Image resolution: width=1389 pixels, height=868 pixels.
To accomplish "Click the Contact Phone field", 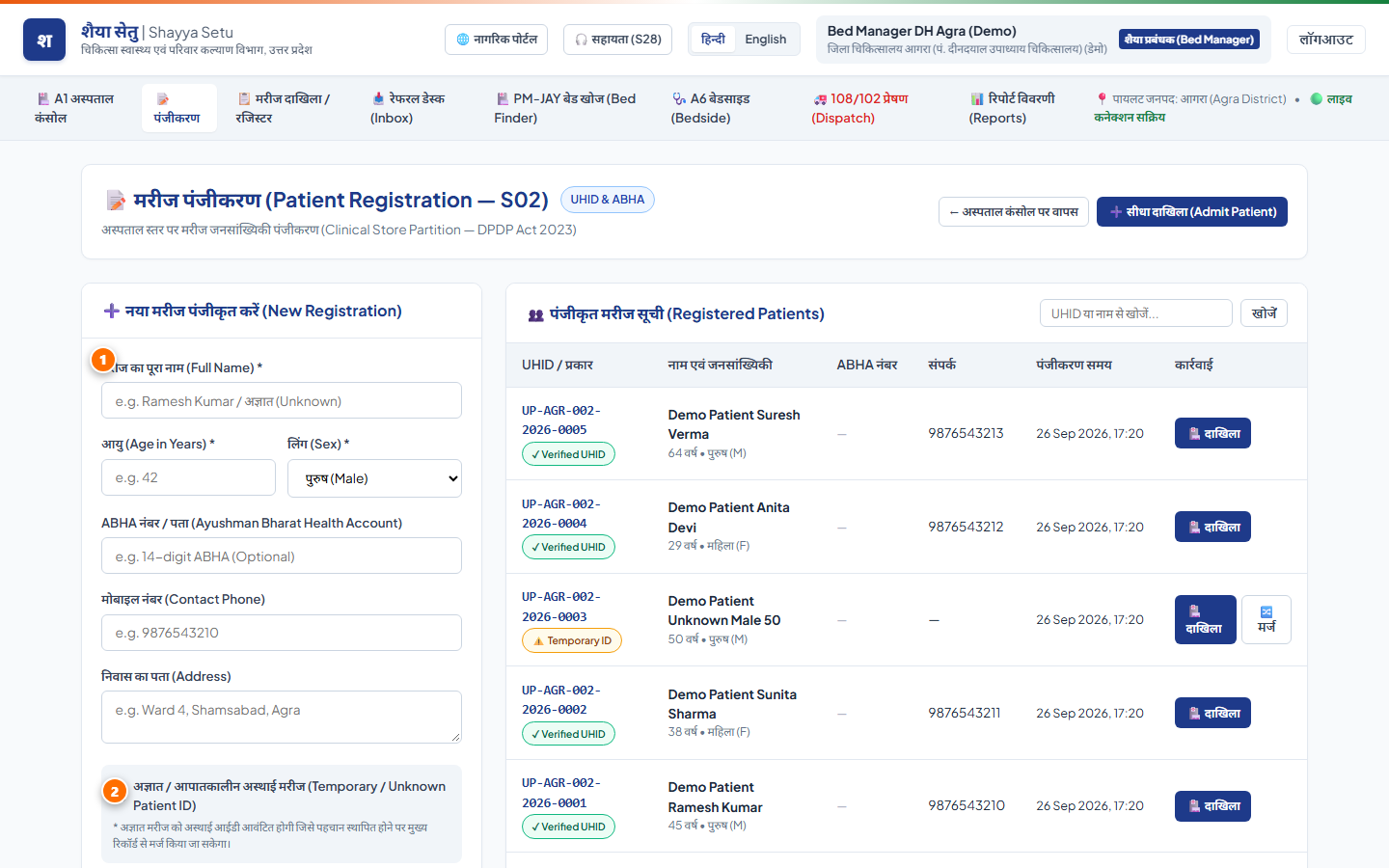I will tap(282, 633).
